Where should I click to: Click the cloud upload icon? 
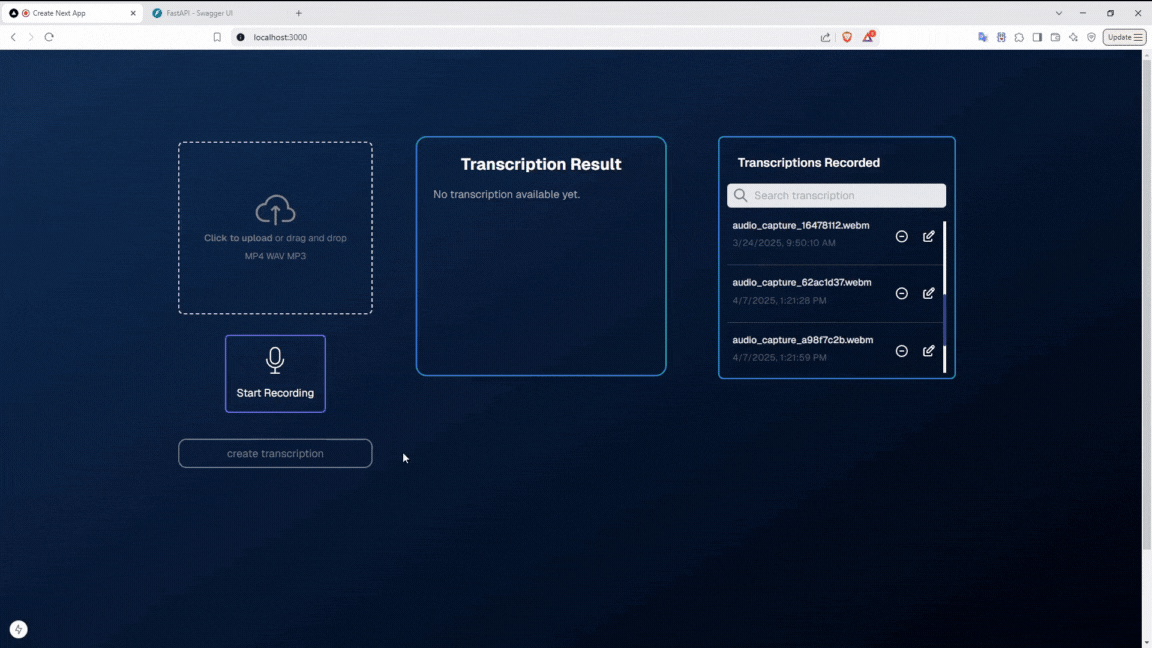click(x=275, y=210)
